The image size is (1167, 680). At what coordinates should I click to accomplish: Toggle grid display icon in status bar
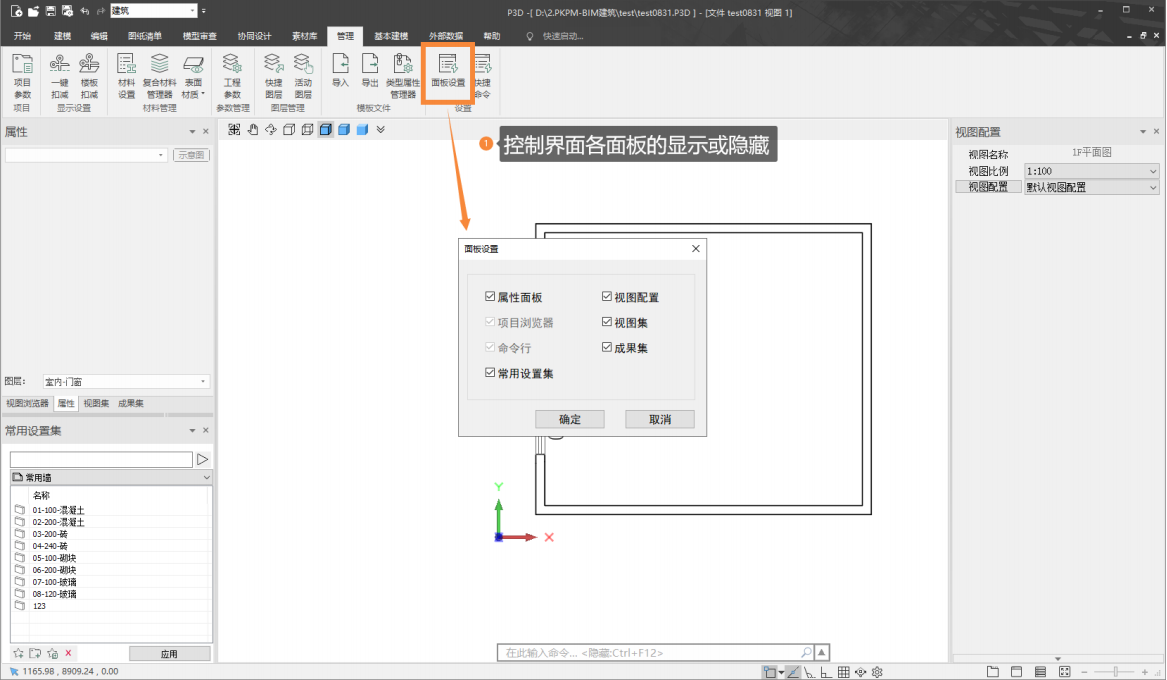tap(843, 672)
